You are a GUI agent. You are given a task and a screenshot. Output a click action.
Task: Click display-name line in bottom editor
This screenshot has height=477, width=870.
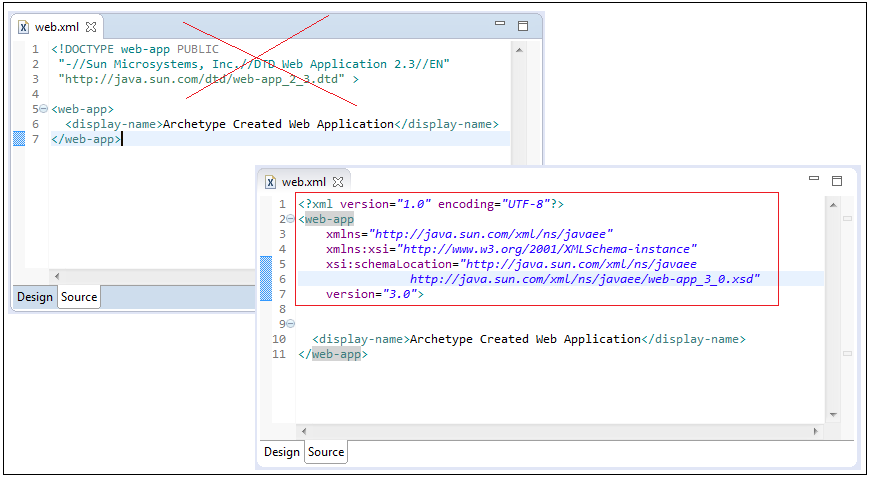529,339
